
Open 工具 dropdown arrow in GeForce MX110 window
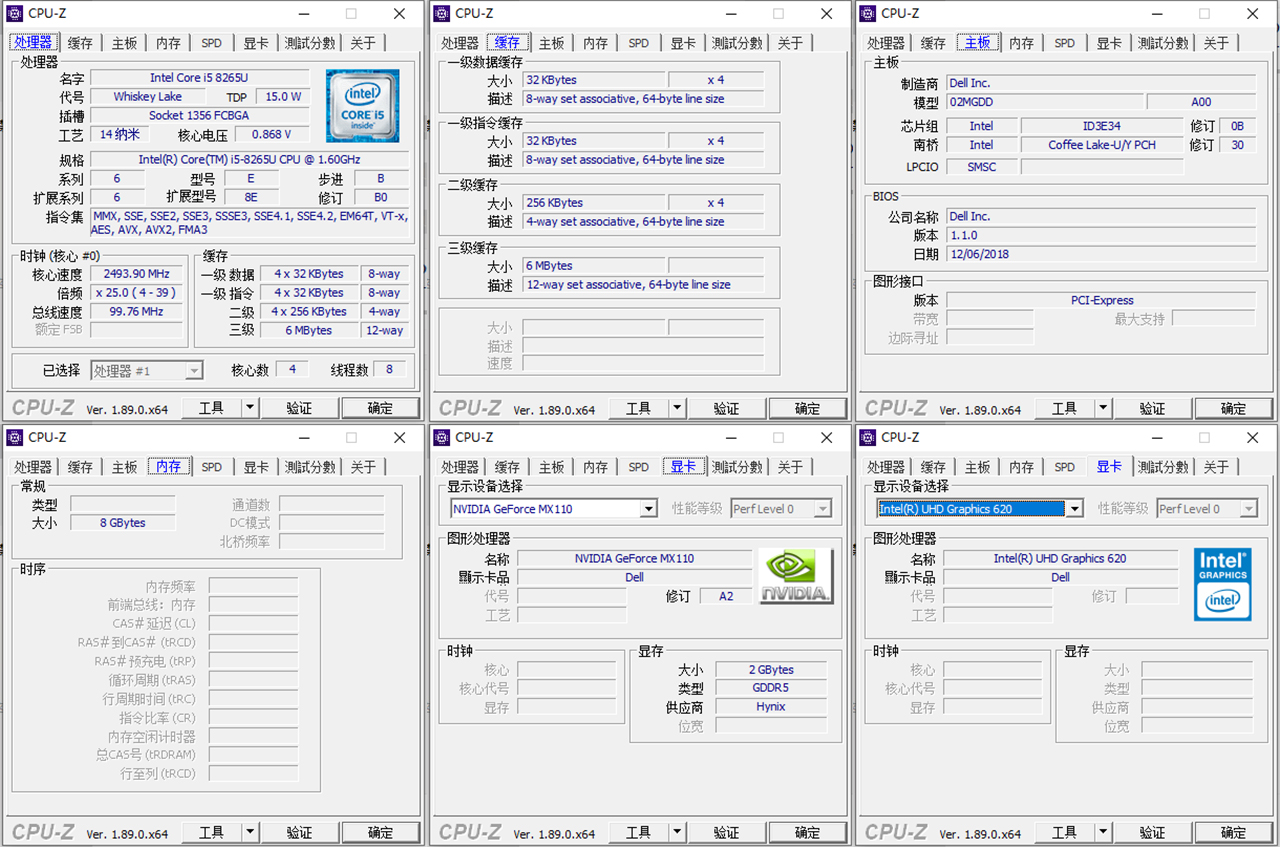click(x=677, y=832)
